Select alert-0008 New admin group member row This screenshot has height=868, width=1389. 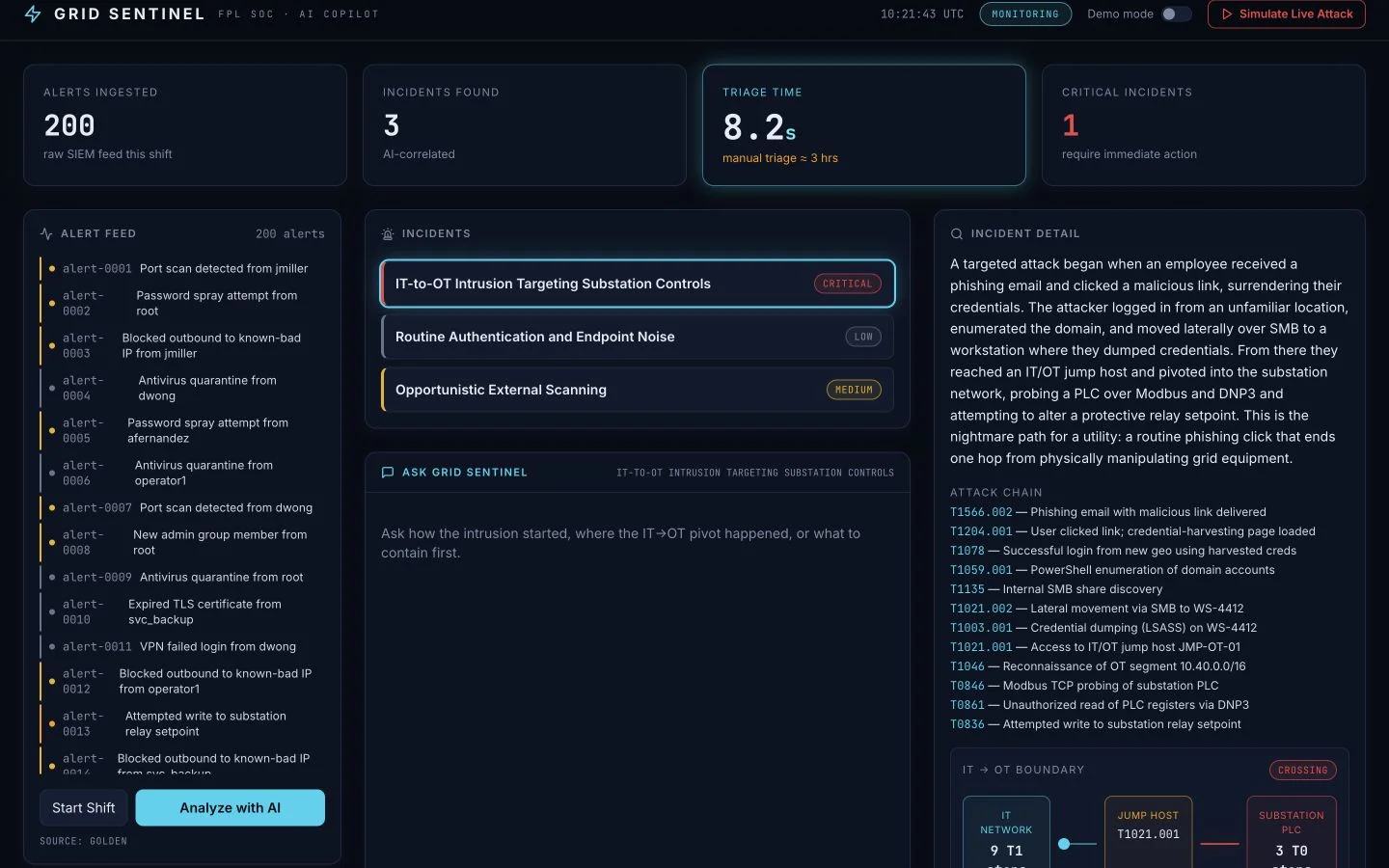182,543
